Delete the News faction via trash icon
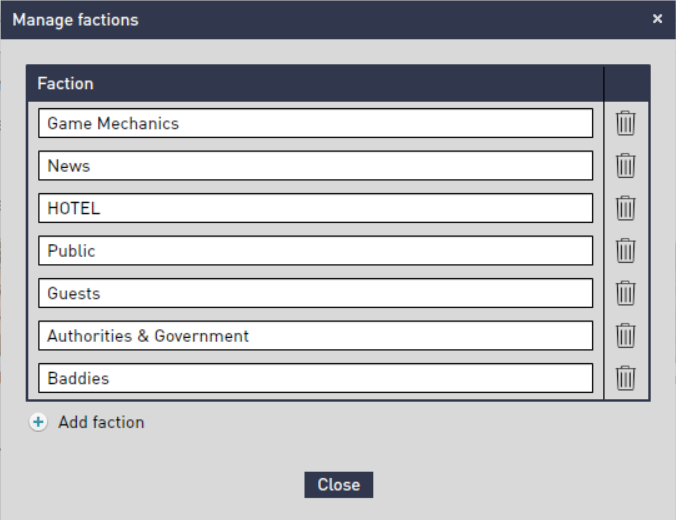Screen dimensions: 676x520 [626, 166]
